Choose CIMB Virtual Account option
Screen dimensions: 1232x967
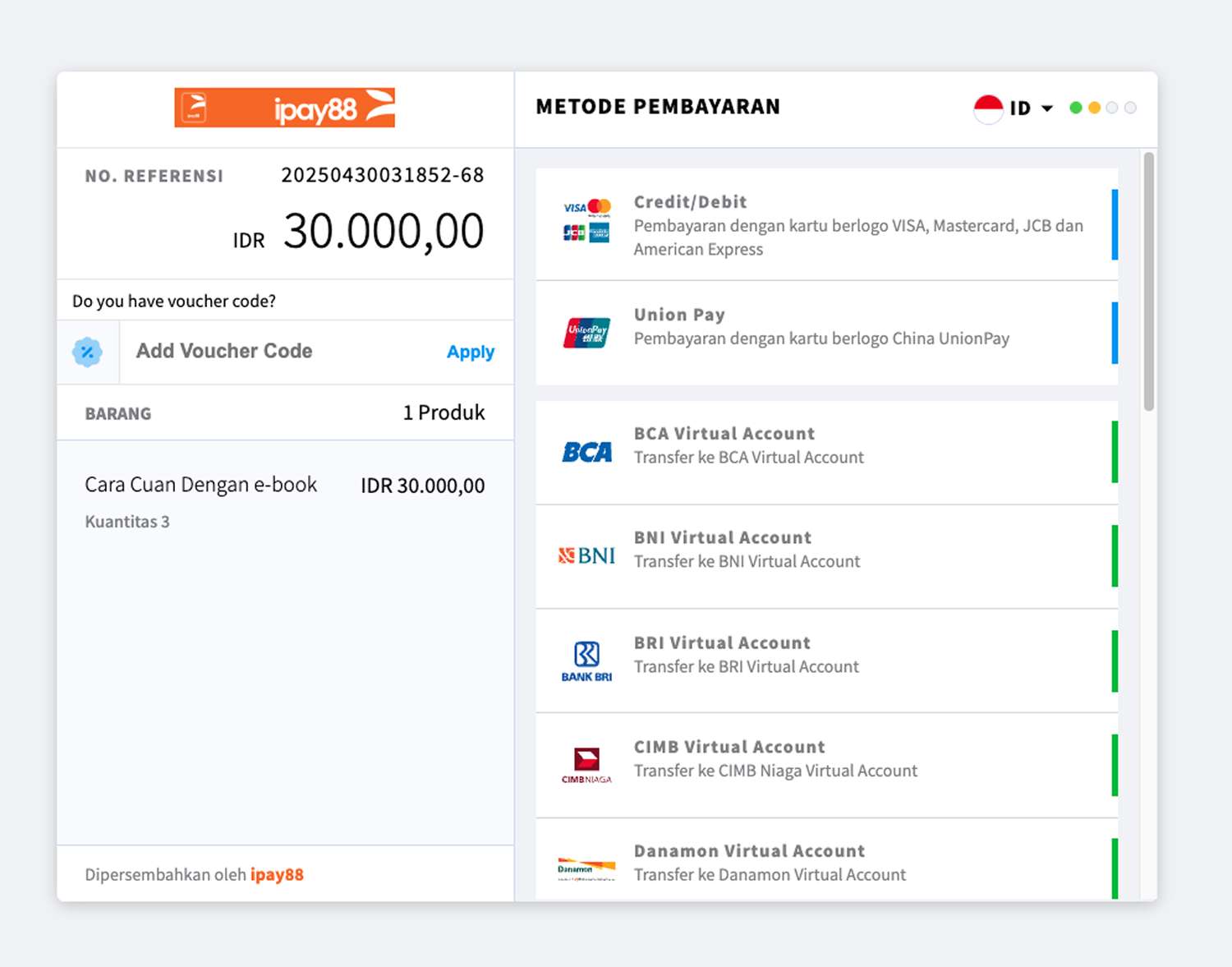(x=826, y=766)
